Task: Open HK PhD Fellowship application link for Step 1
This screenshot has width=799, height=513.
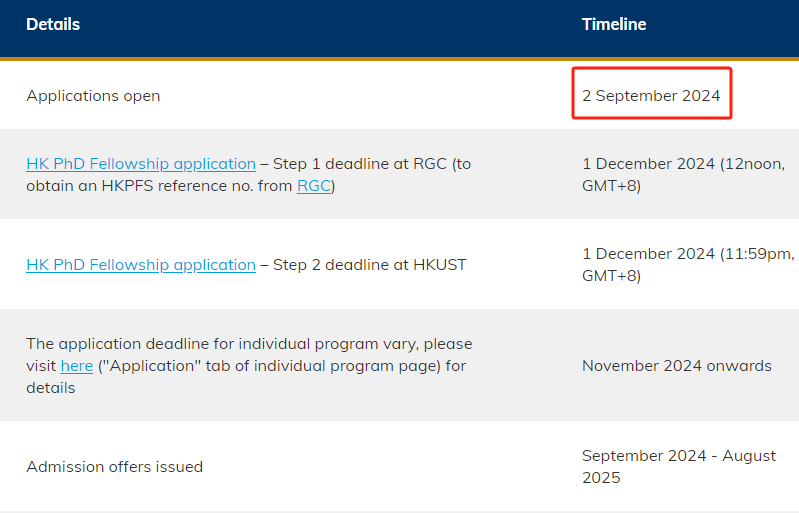Action: tap(141, 164)
